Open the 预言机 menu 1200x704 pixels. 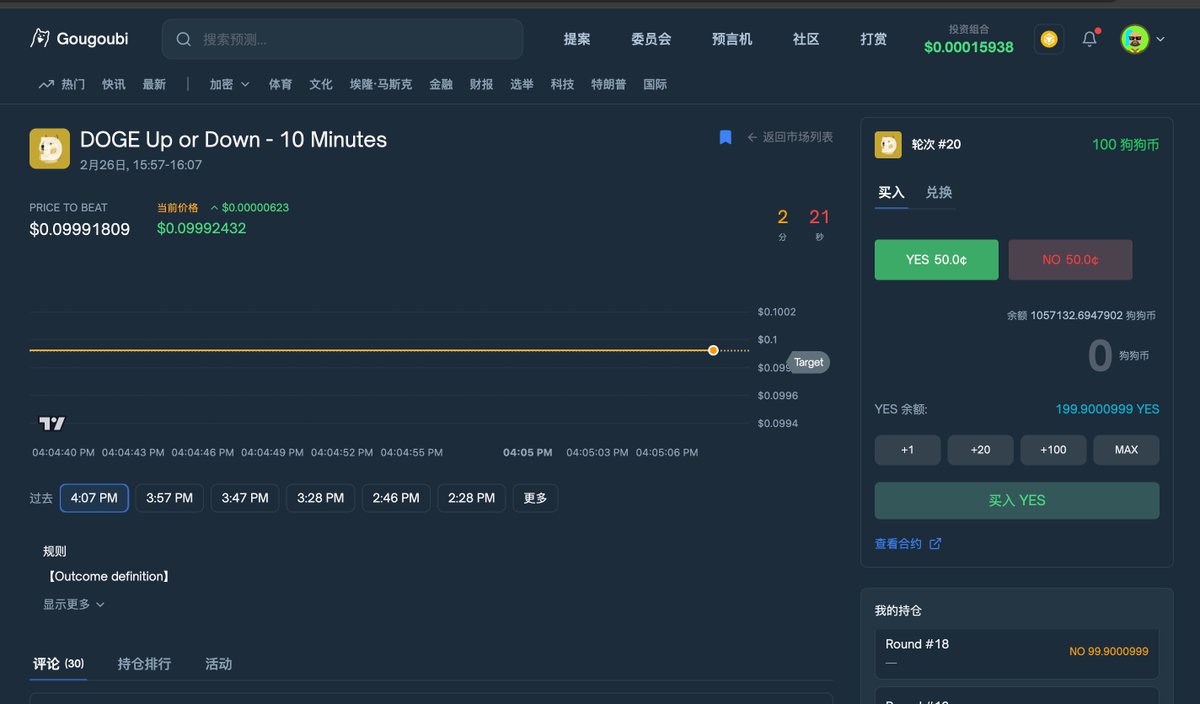732,39
